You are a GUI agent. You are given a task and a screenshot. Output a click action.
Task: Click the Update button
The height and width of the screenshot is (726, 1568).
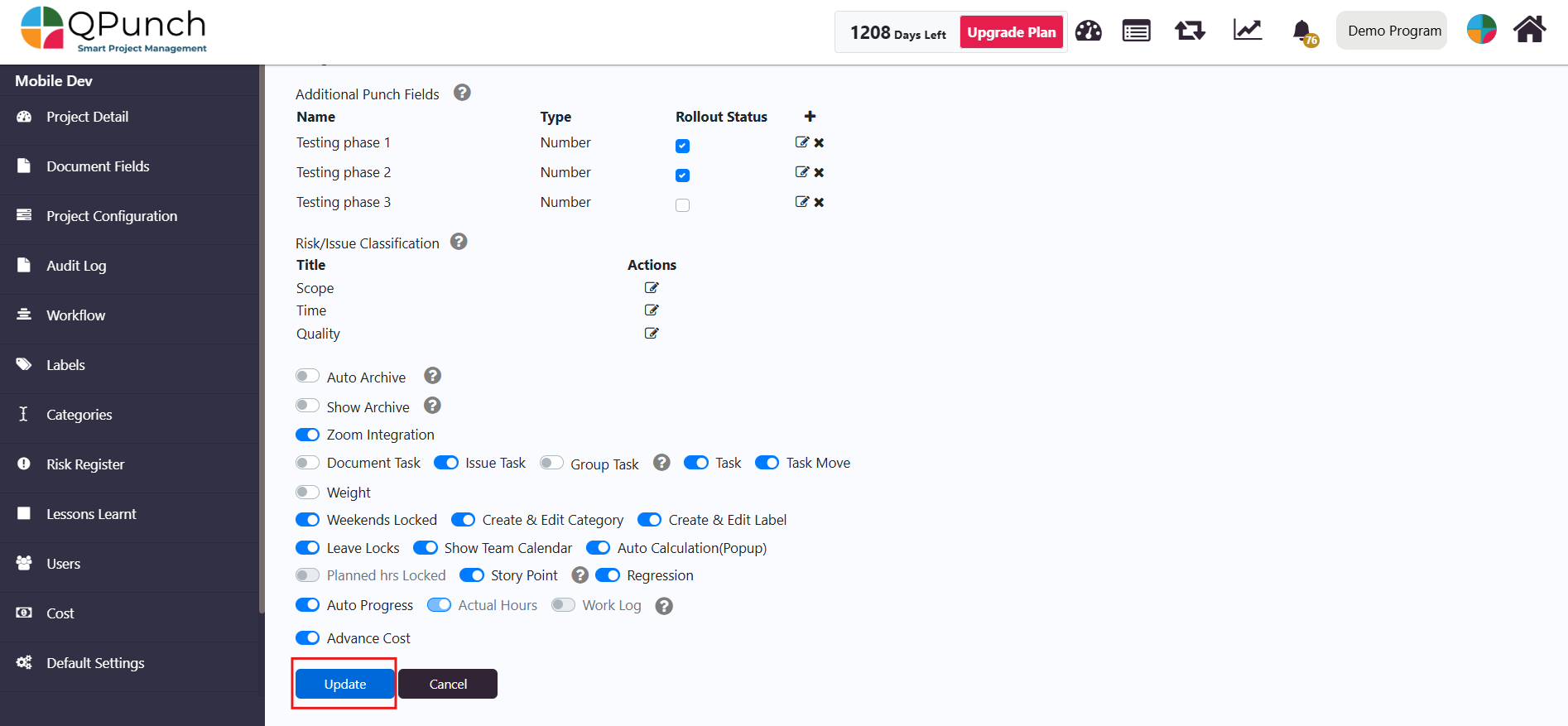point(344,684)
